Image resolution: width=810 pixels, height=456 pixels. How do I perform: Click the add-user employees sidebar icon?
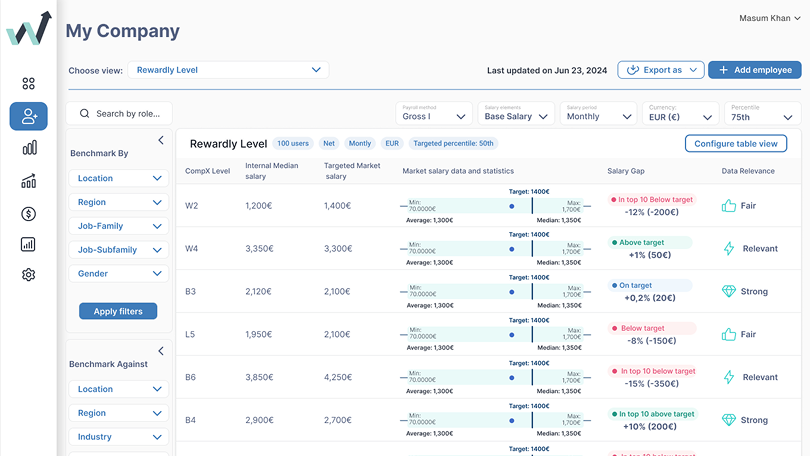28,116
